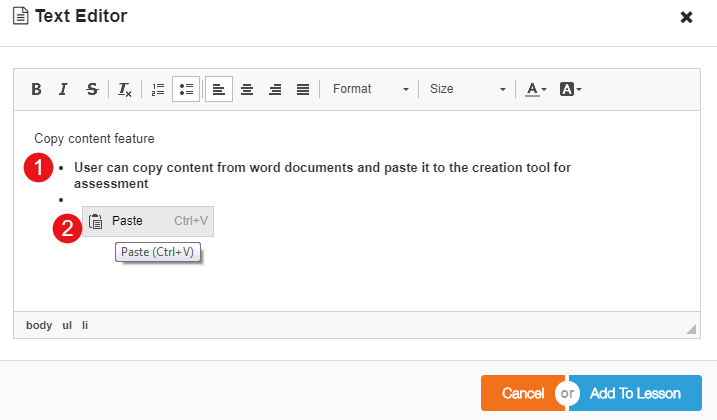Center align the text
Viewport: 717px width, 420px height.
click(246, 89)
